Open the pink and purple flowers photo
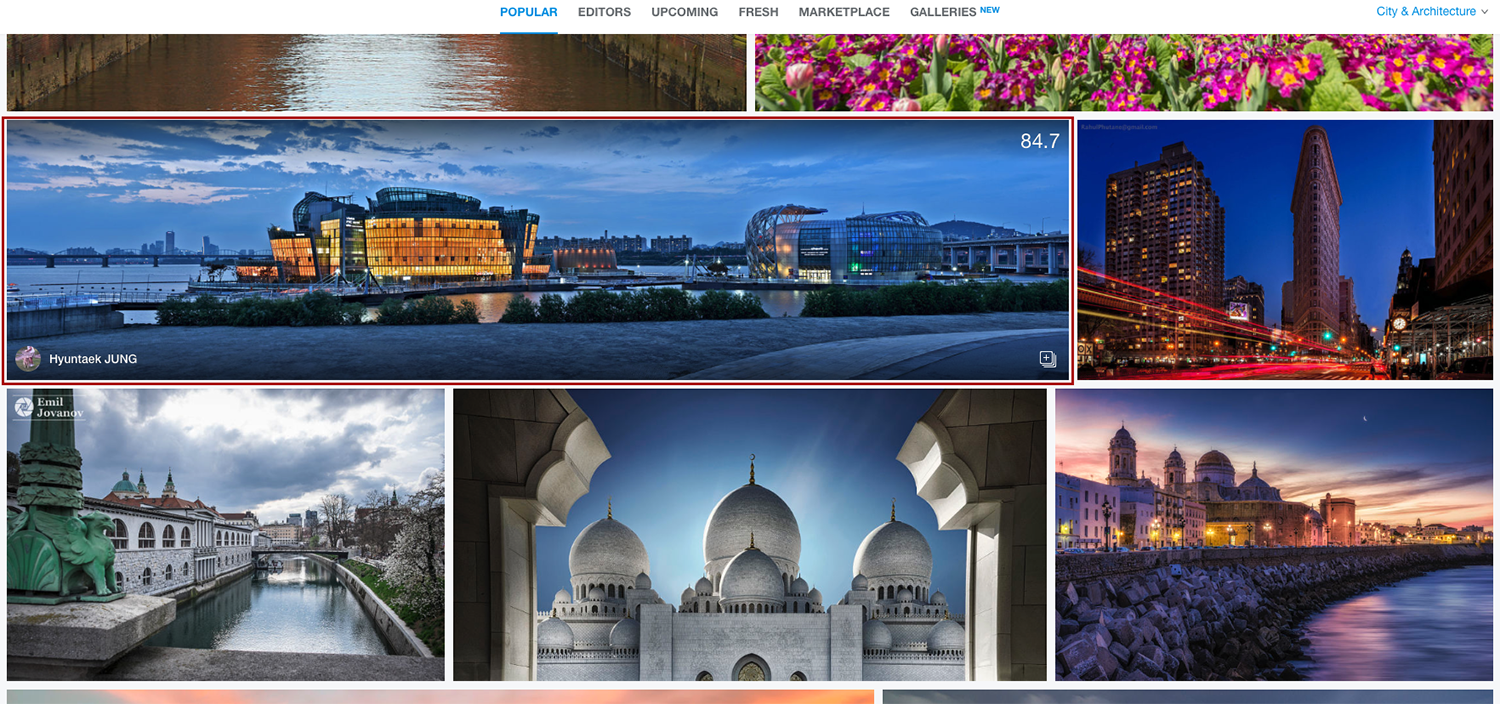 point(1123,72)
